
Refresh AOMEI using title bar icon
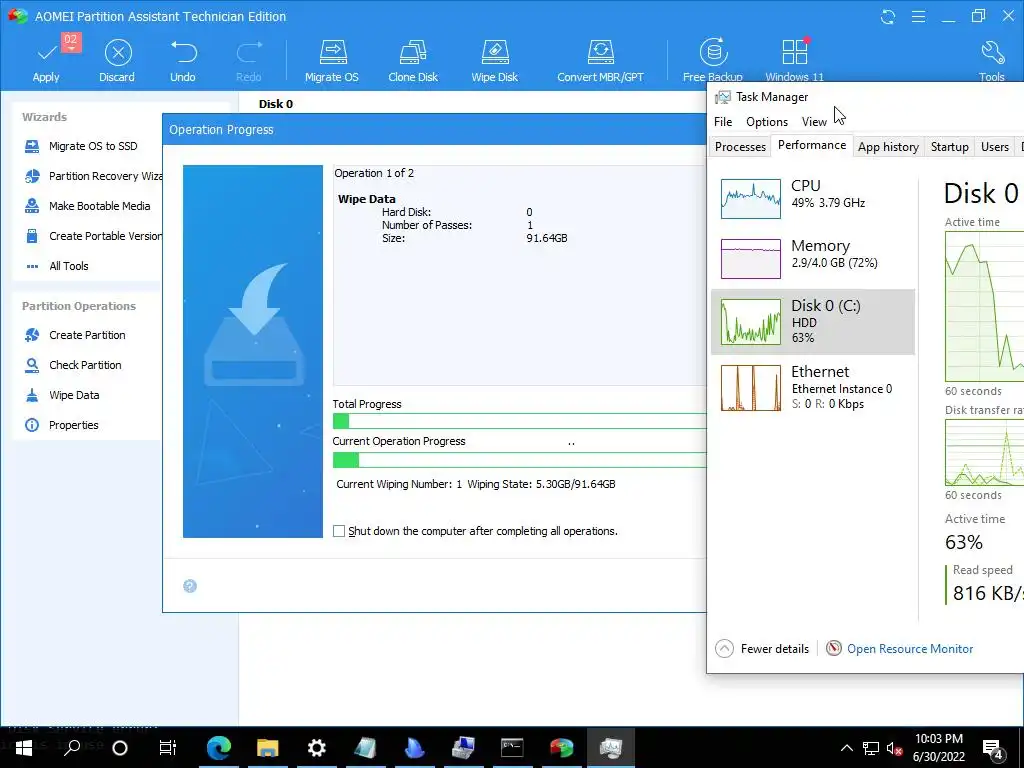click(888, 16)
